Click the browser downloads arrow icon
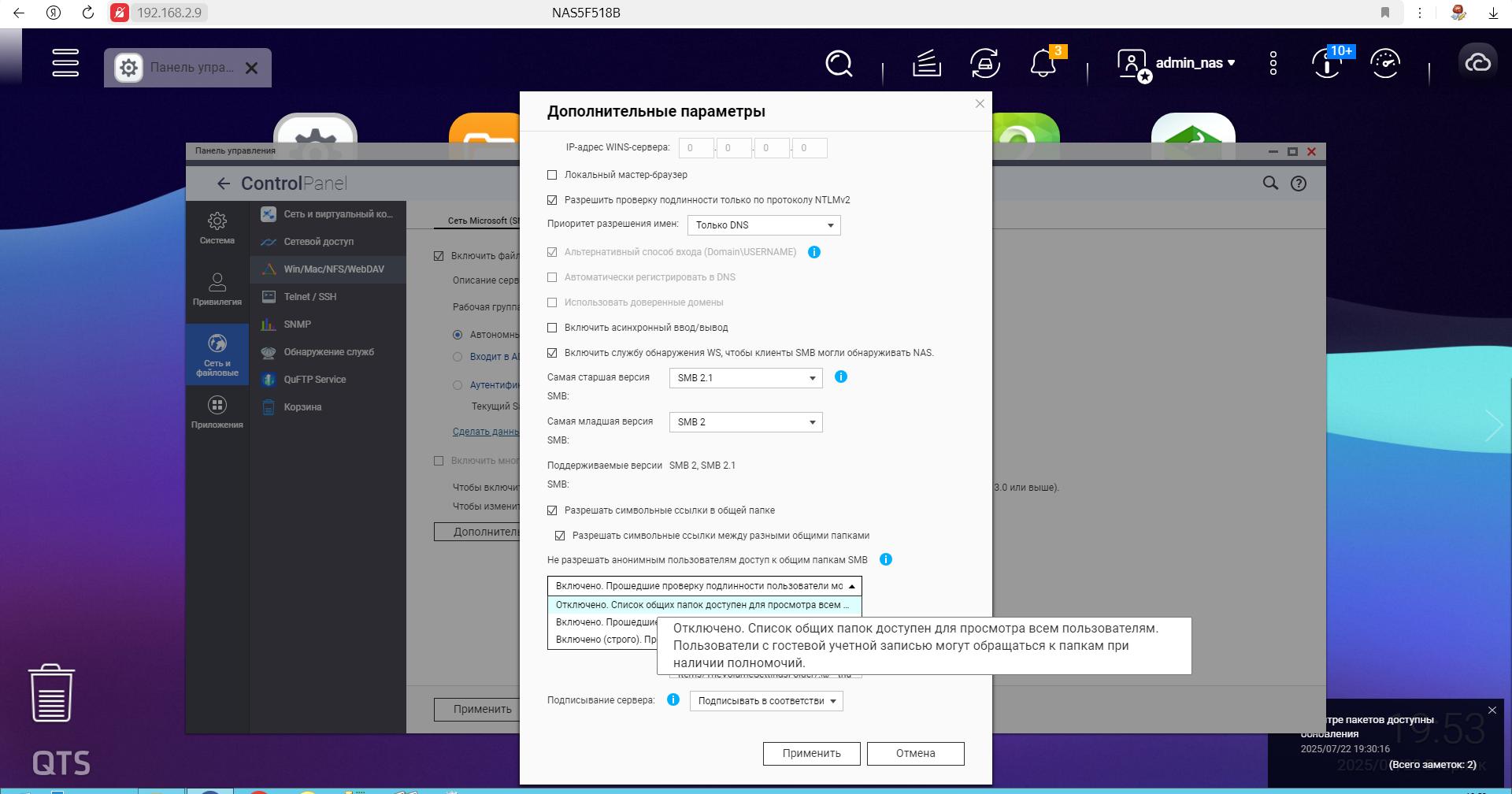The width and height of the screenshot is (1512, 794). (x=1493, y=13)
